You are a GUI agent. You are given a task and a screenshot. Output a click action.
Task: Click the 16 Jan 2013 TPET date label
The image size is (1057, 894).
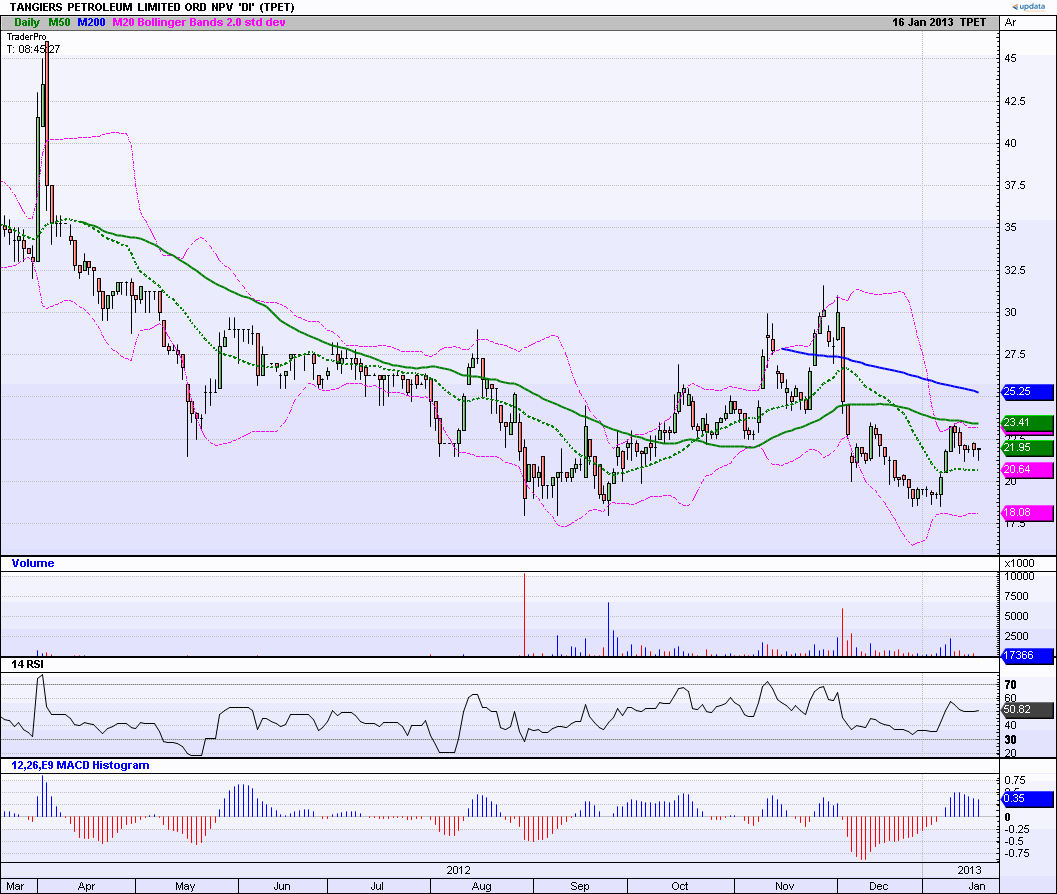(939, 22)
